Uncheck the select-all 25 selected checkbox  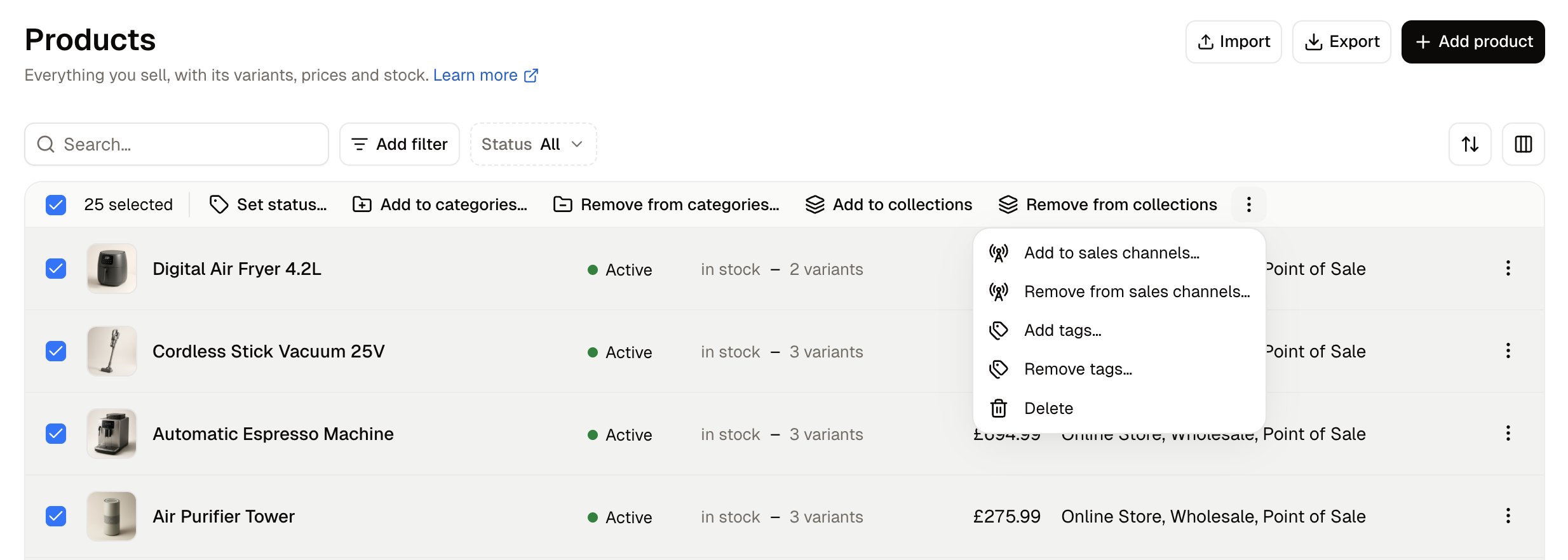tap(56, 204)
